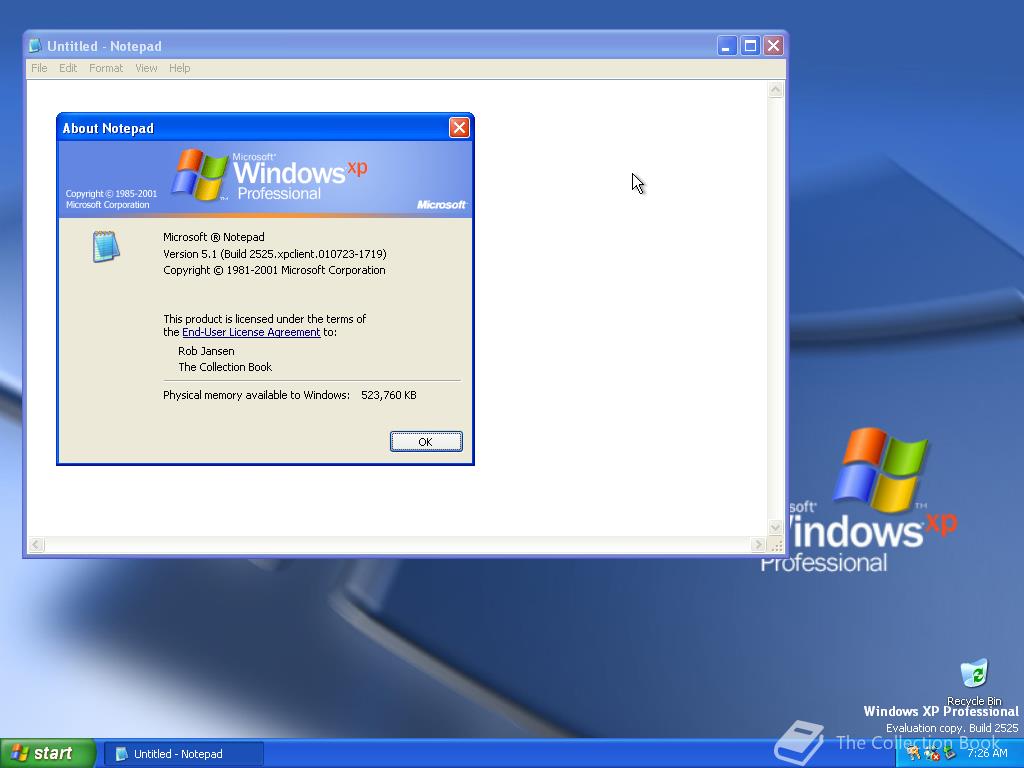Click the keys activation tray icon
The image size is (1024, 768).
click(x=913, y=754)
